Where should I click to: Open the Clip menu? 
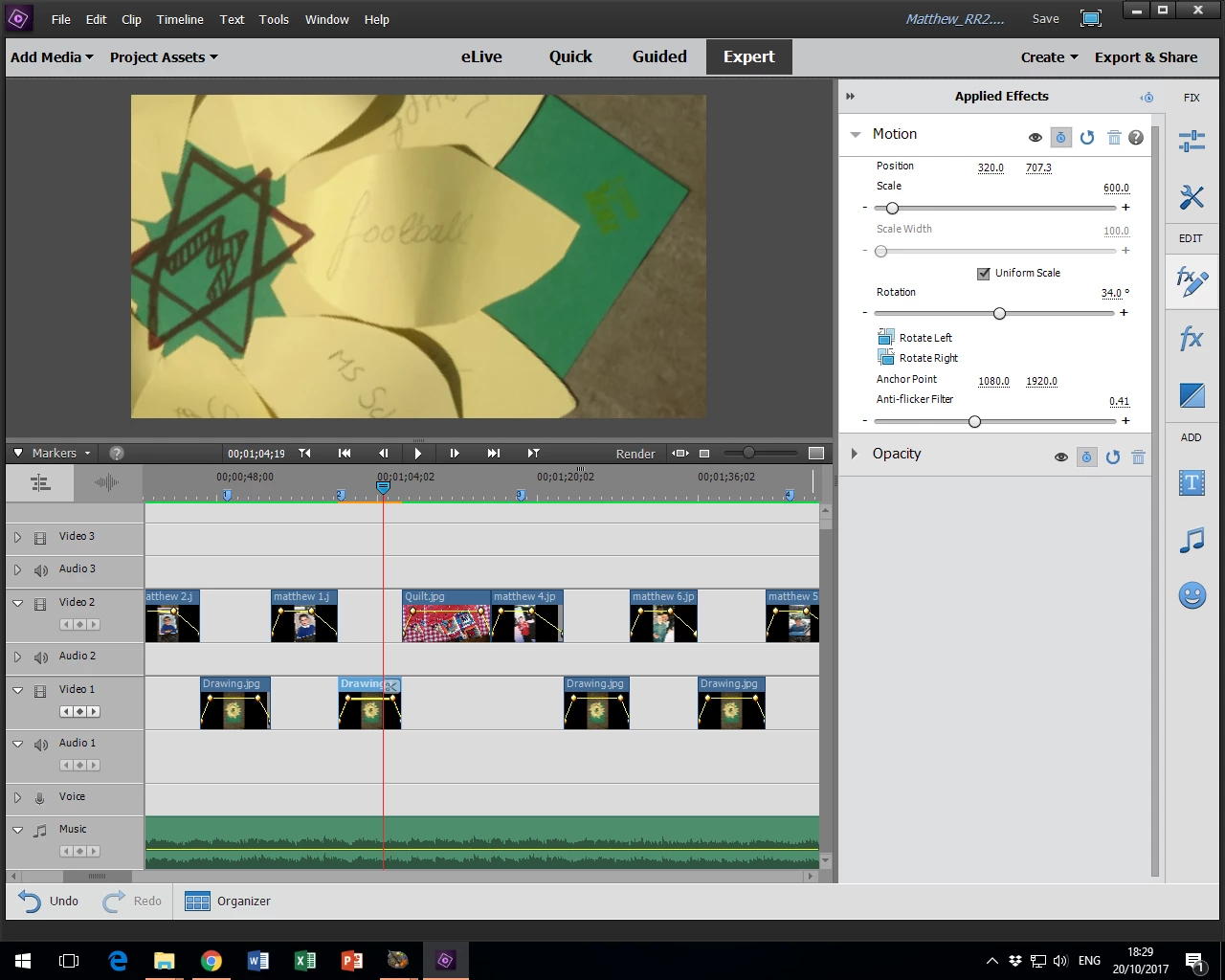[x=131, y=19]
